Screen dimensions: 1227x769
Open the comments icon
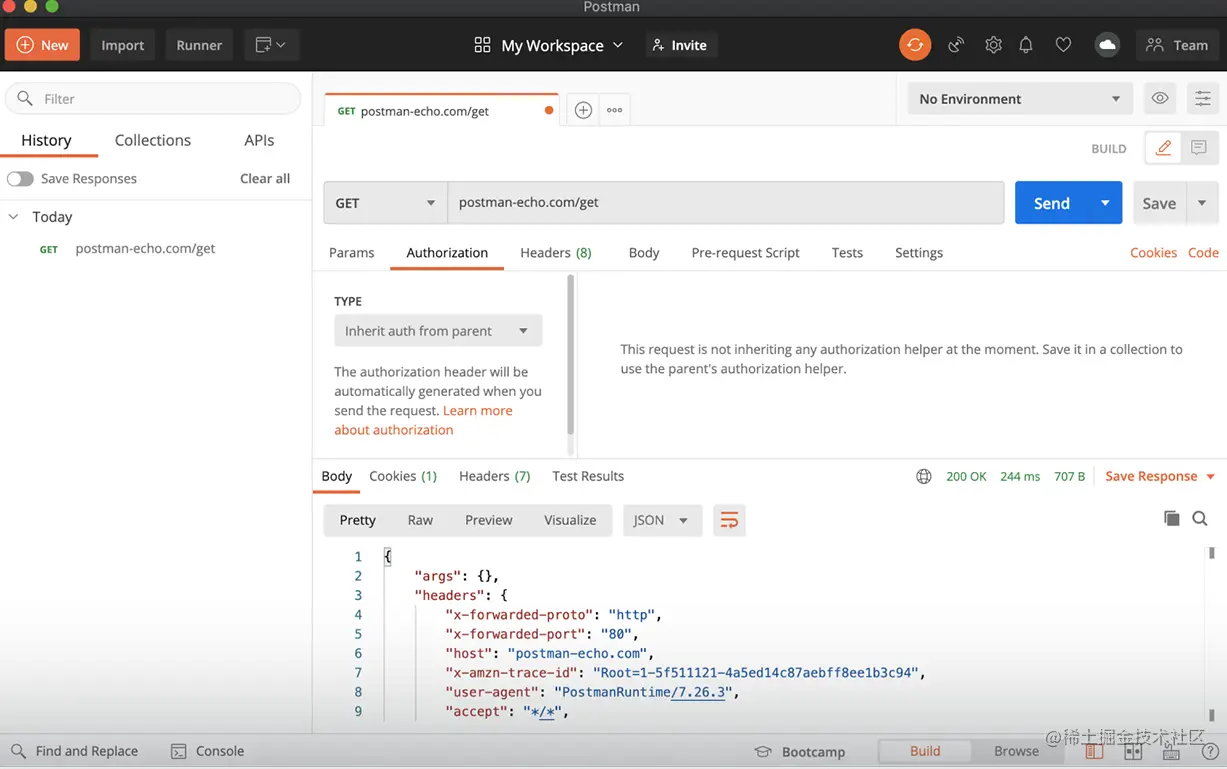coord(1199,148)
